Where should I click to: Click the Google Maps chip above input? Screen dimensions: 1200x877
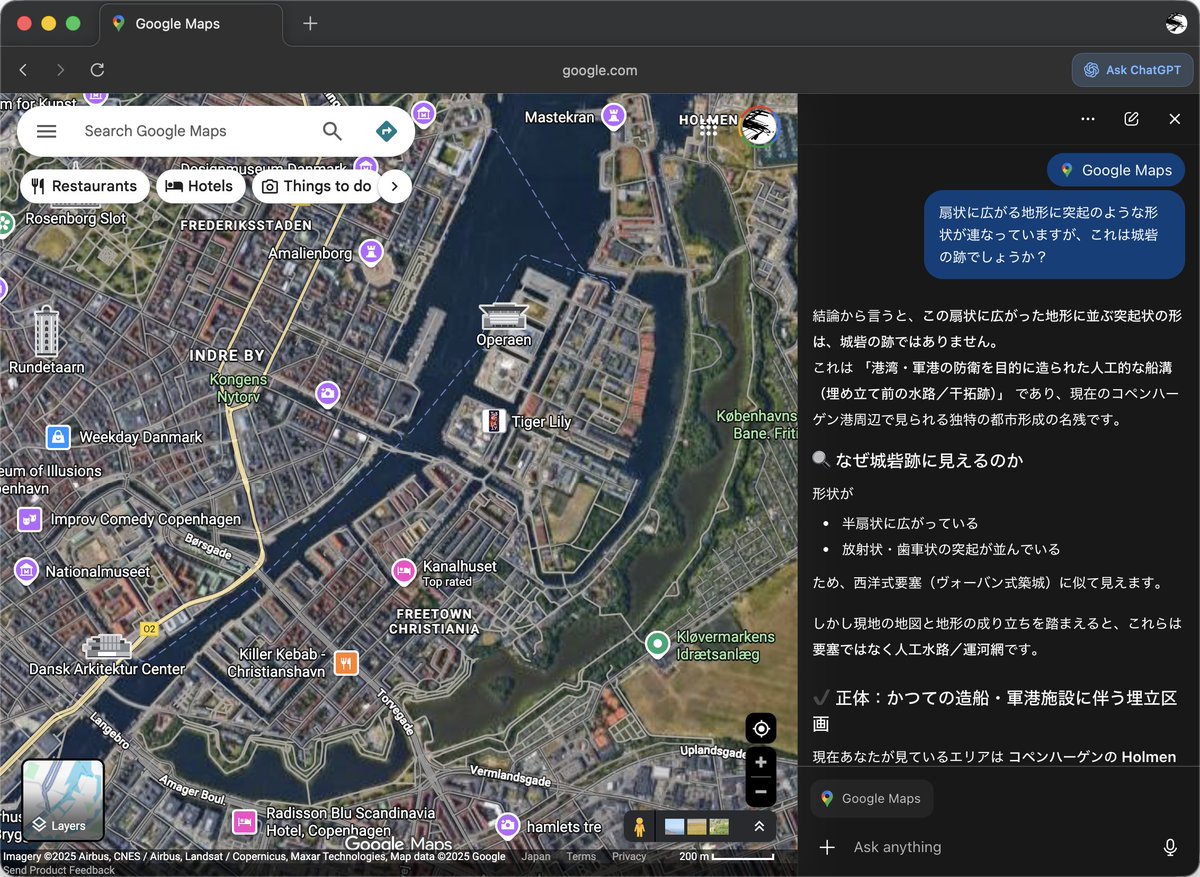click(x=871, y=798)
